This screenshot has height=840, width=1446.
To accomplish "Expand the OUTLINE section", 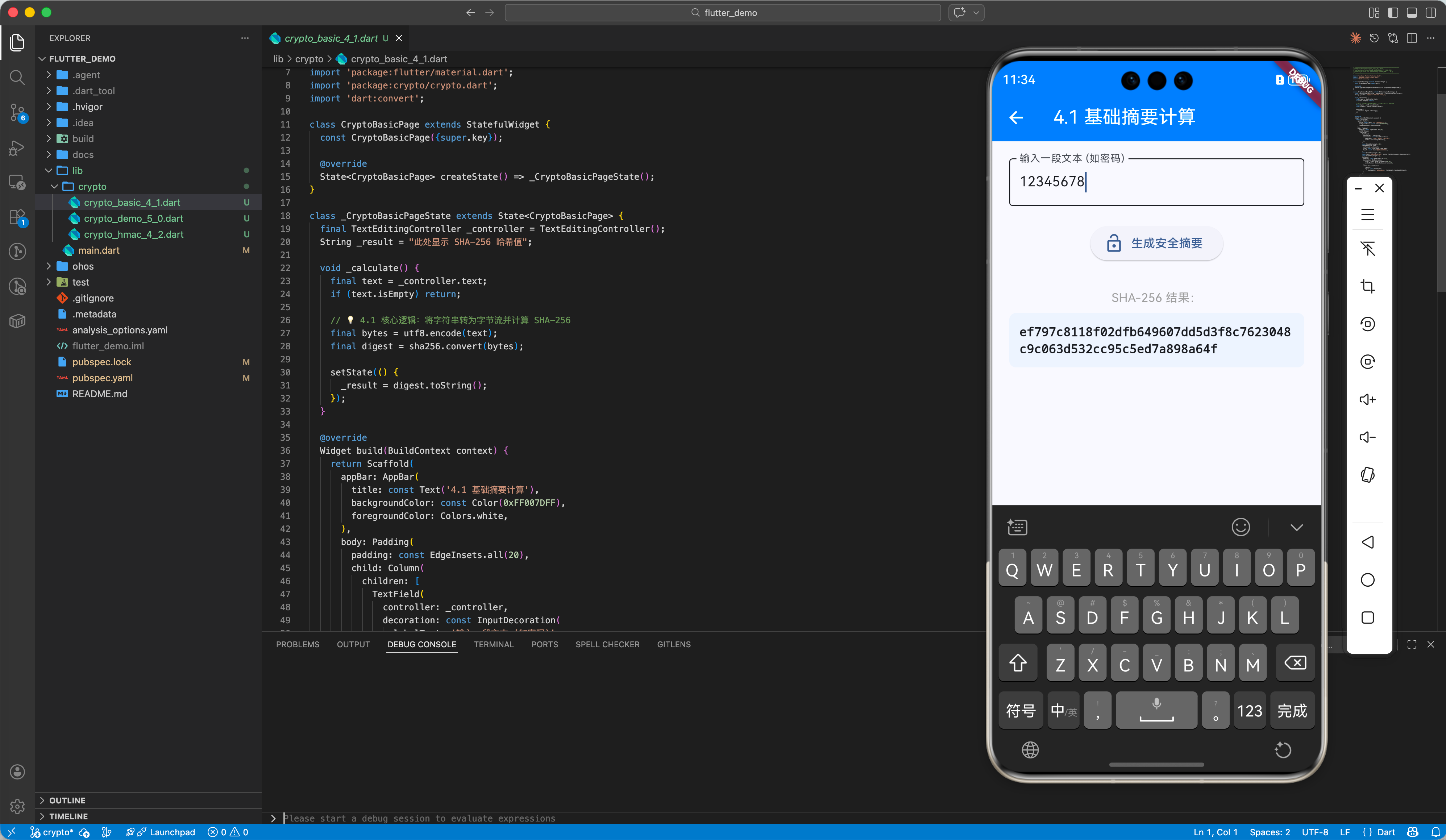I will coord(67,801).
